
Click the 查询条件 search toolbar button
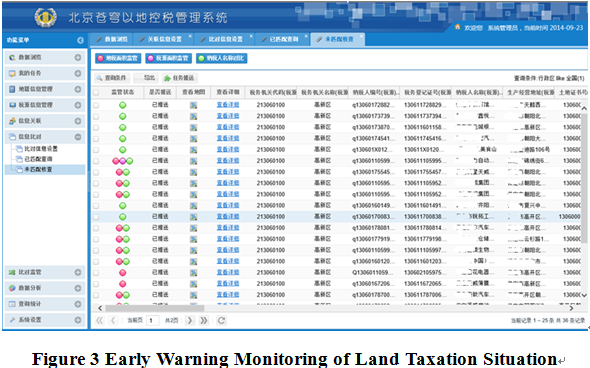click(x=112, y=78)
